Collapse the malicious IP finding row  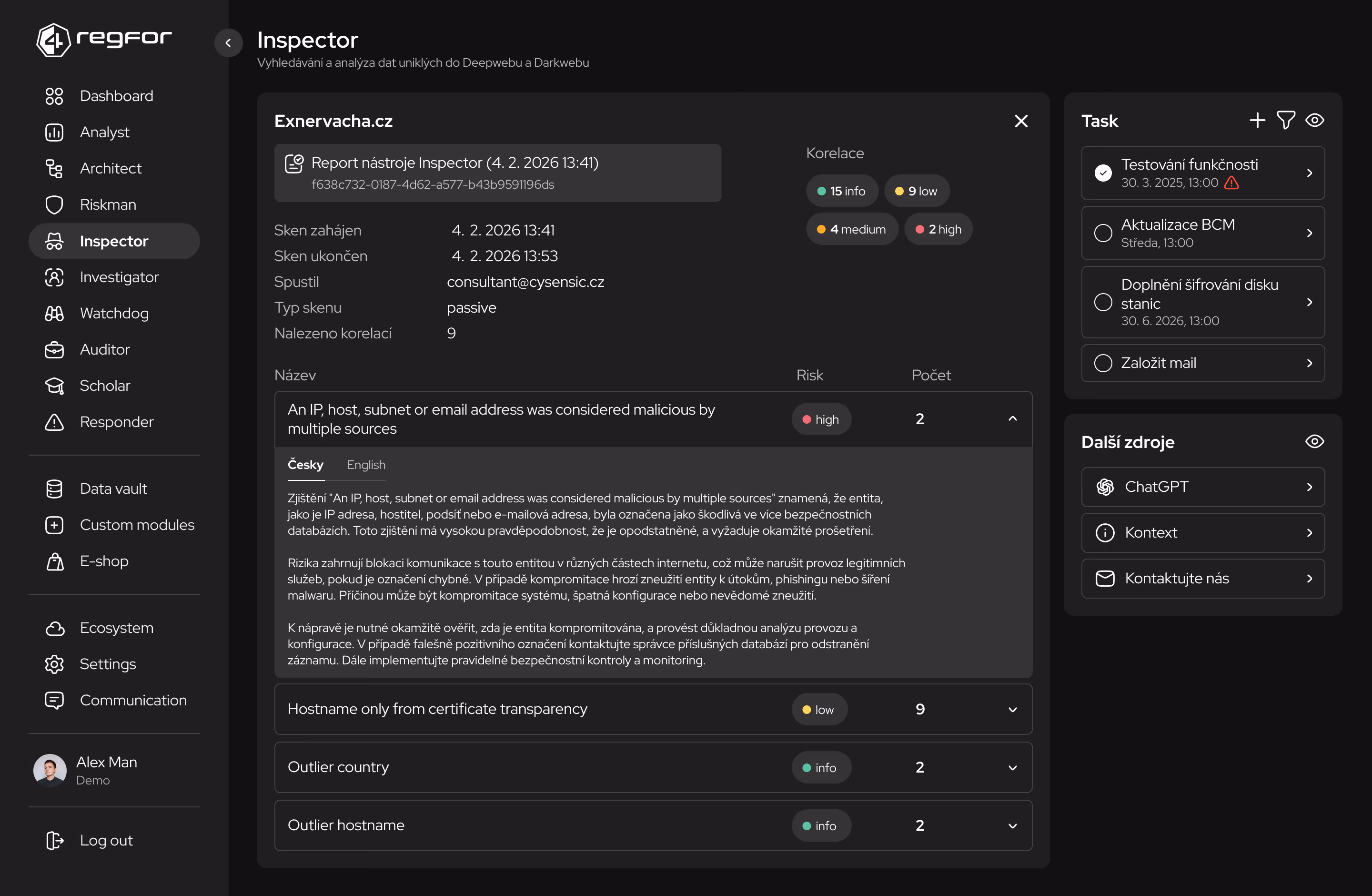(1012, 418)
